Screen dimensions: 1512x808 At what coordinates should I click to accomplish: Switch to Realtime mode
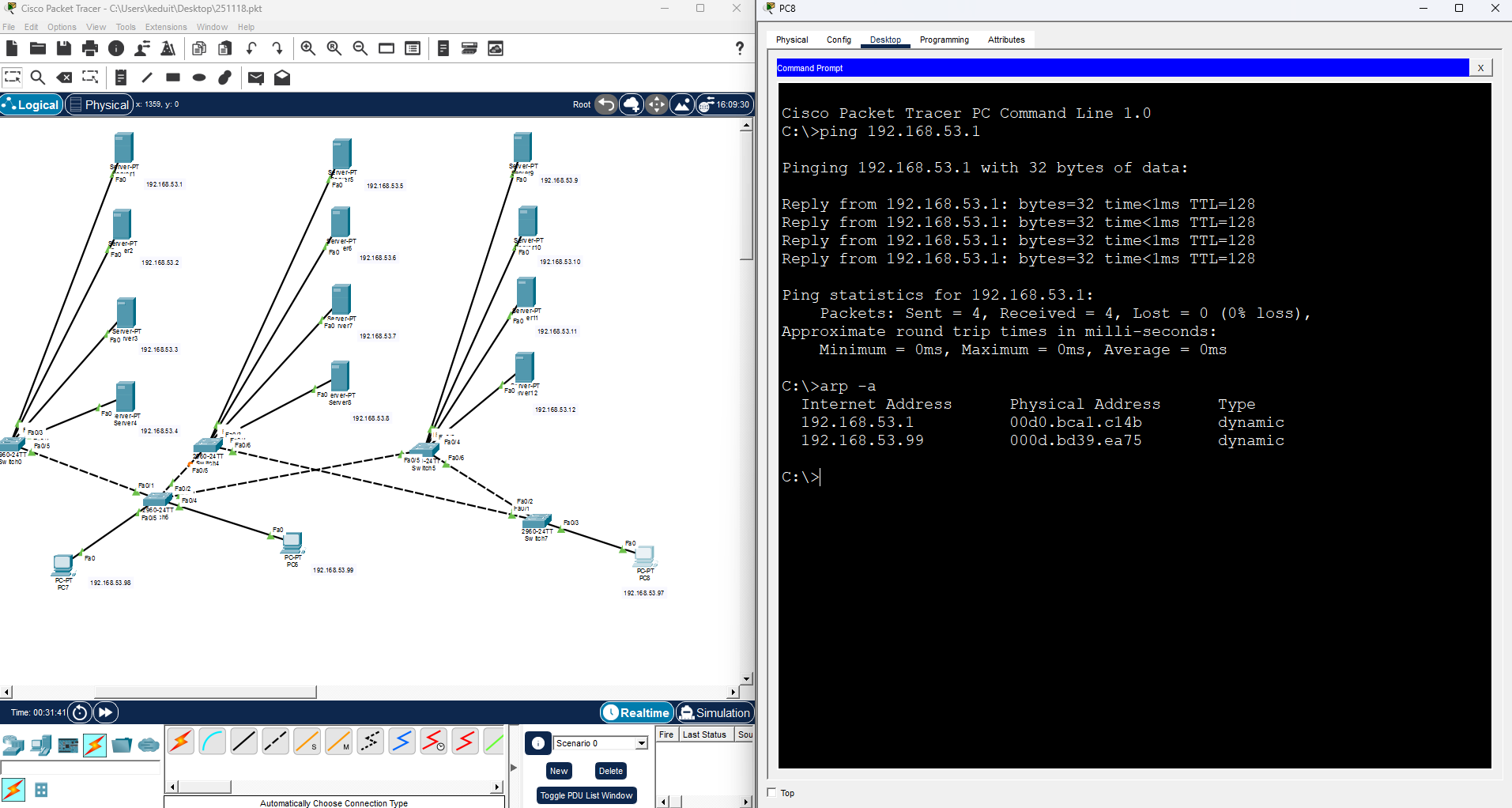click(x=637, y=712)
